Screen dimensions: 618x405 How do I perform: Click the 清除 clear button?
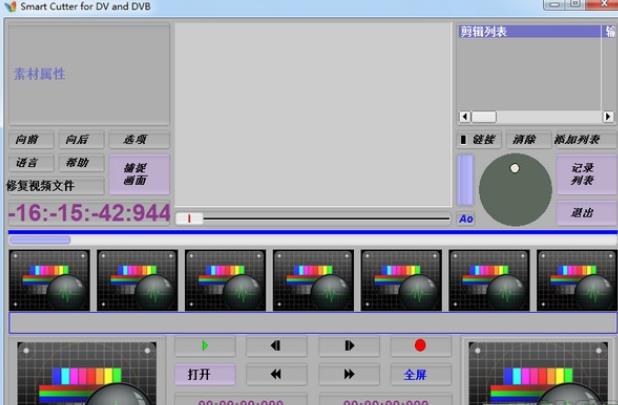point(525,140)
